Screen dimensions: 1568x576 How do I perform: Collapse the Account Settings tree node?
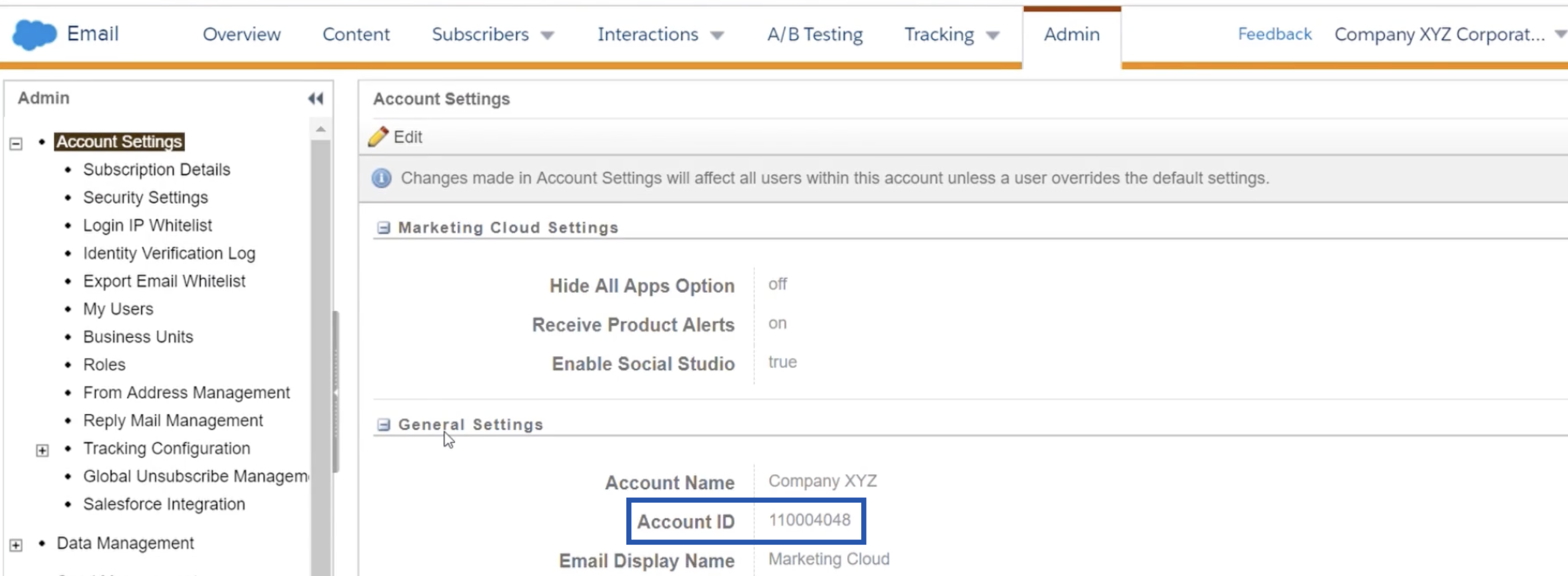(x=16, y=143)
